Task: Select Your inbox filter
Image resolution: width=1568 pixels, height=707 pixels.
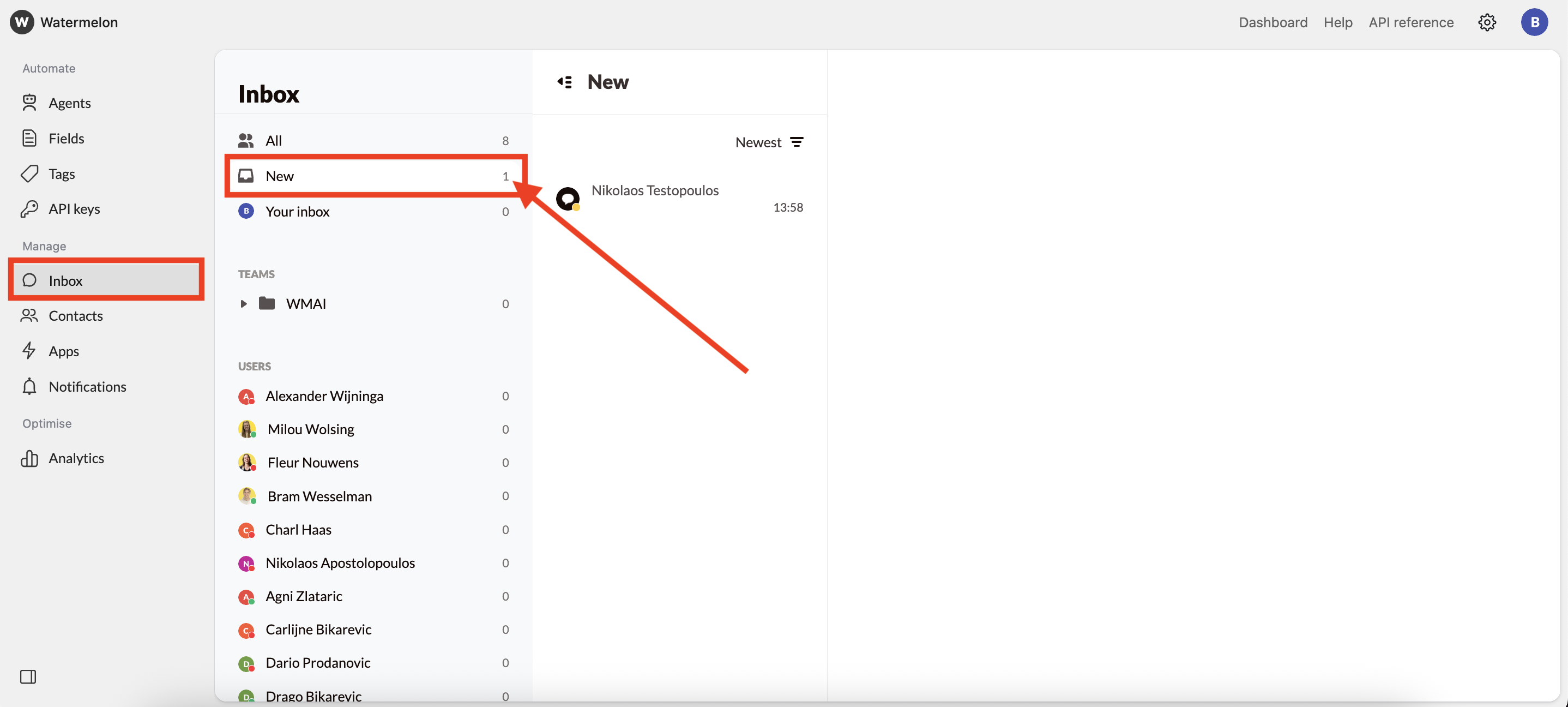Action: [297, 211]
